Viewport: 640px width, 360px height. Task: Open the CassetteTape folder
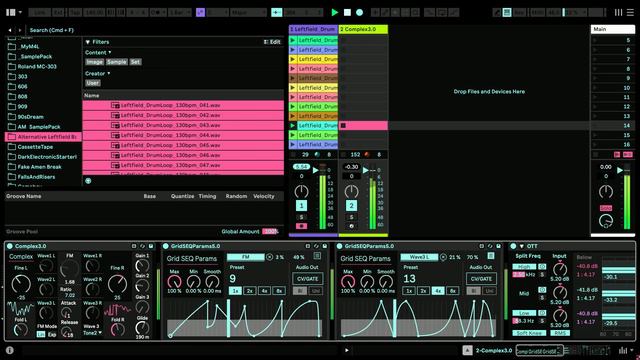click(x=35, y=147)
